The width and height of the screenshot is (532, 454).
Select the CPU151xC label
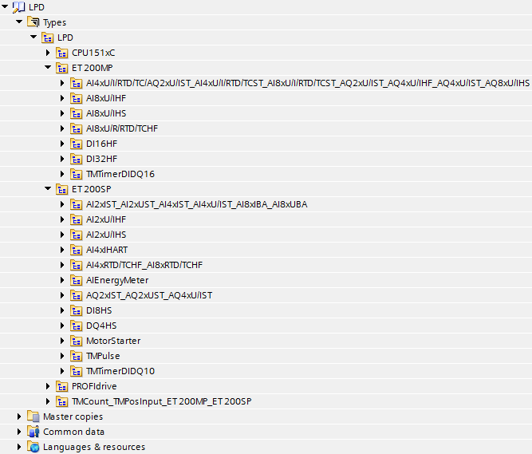(x=93, y=53)
